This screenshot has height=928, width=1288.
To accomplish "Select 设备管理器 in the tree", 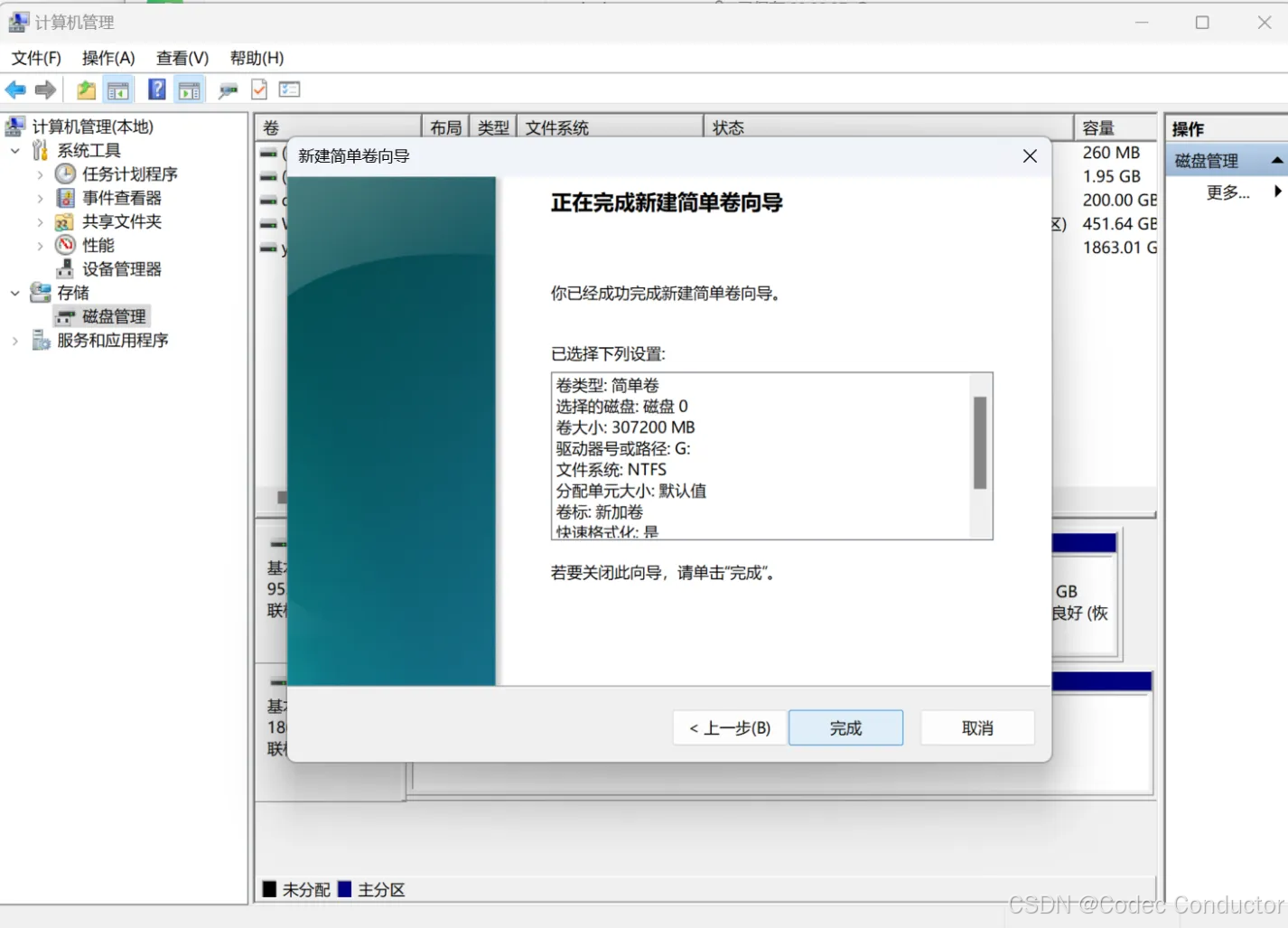I will (122, 268).
